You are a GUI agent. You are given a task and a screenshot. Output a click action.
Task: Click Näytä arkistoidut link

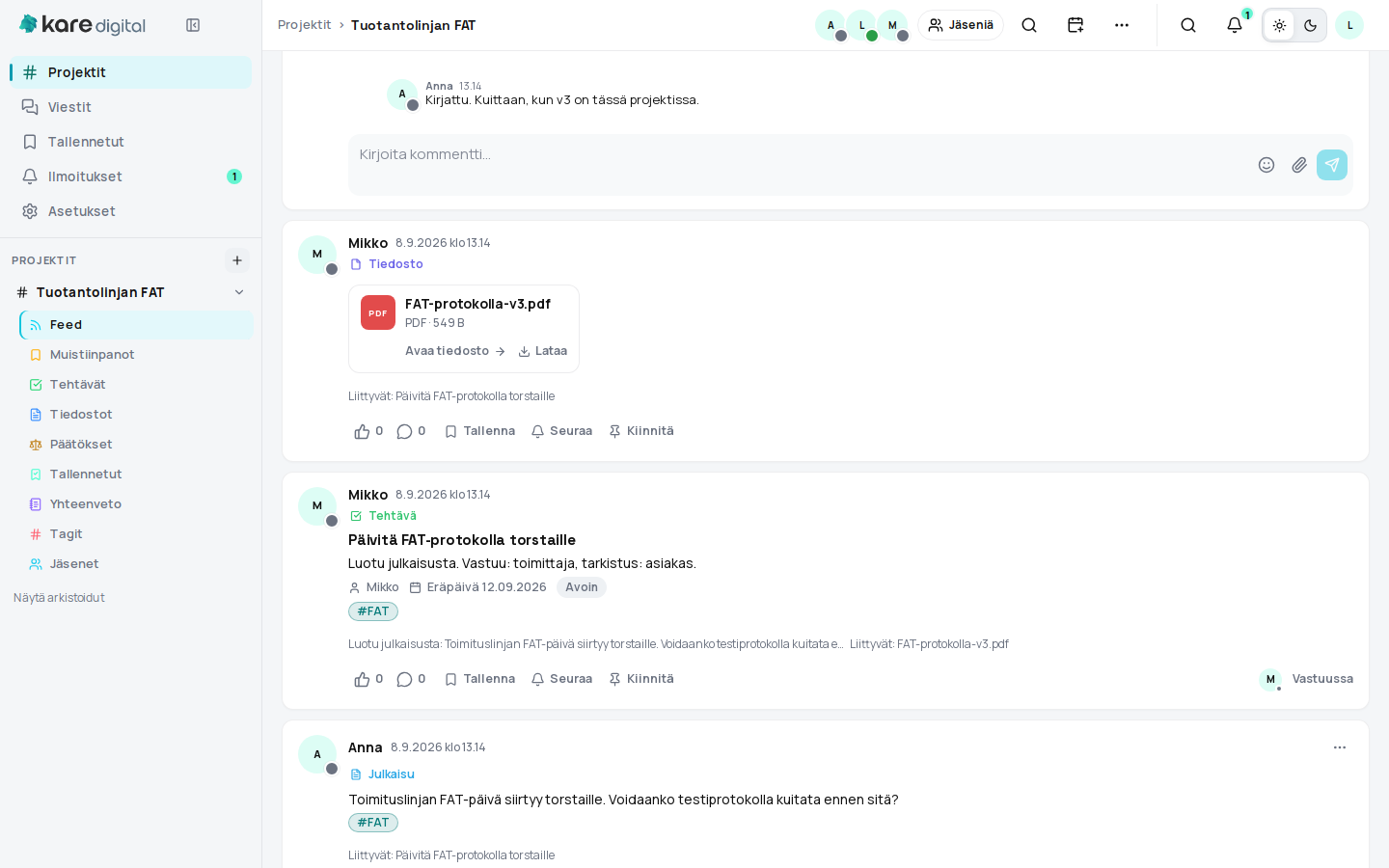click(59, 598)
